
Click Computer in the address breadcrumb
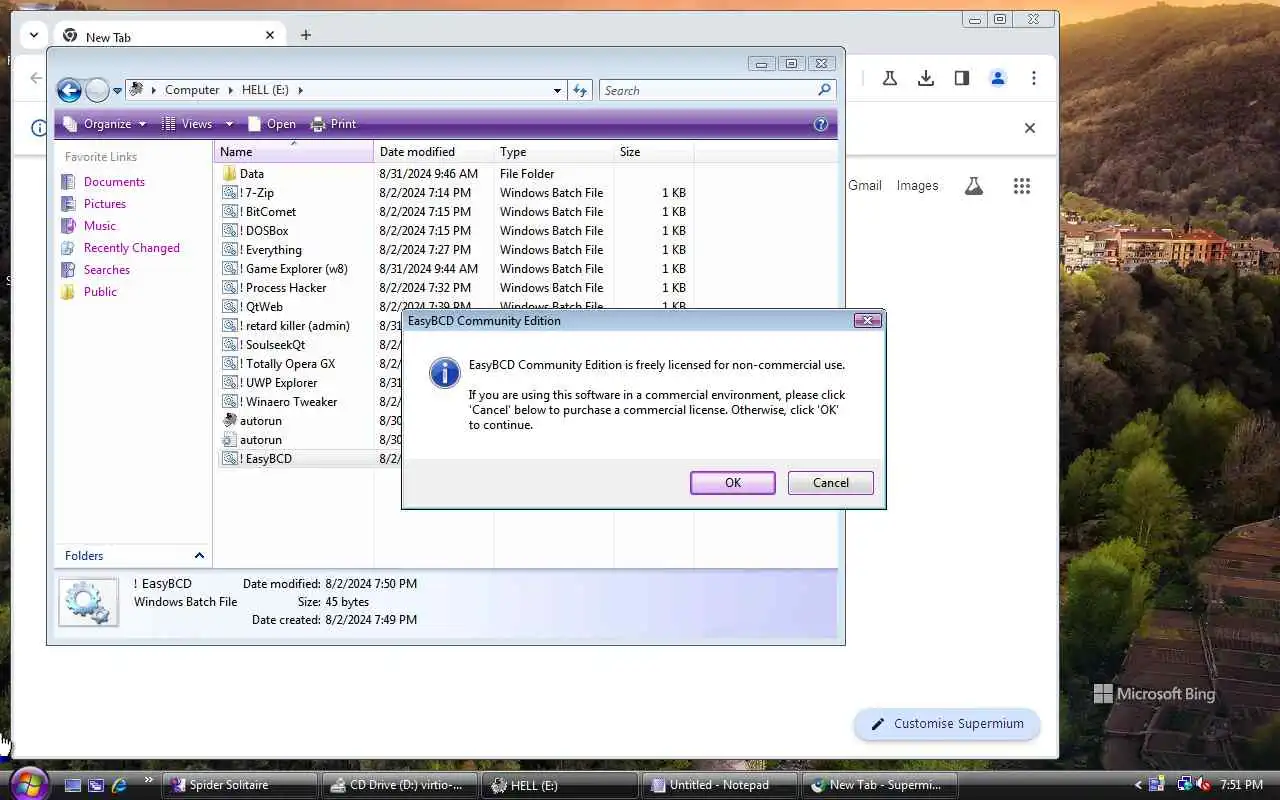pyautogui.click(x=192, y=90)
